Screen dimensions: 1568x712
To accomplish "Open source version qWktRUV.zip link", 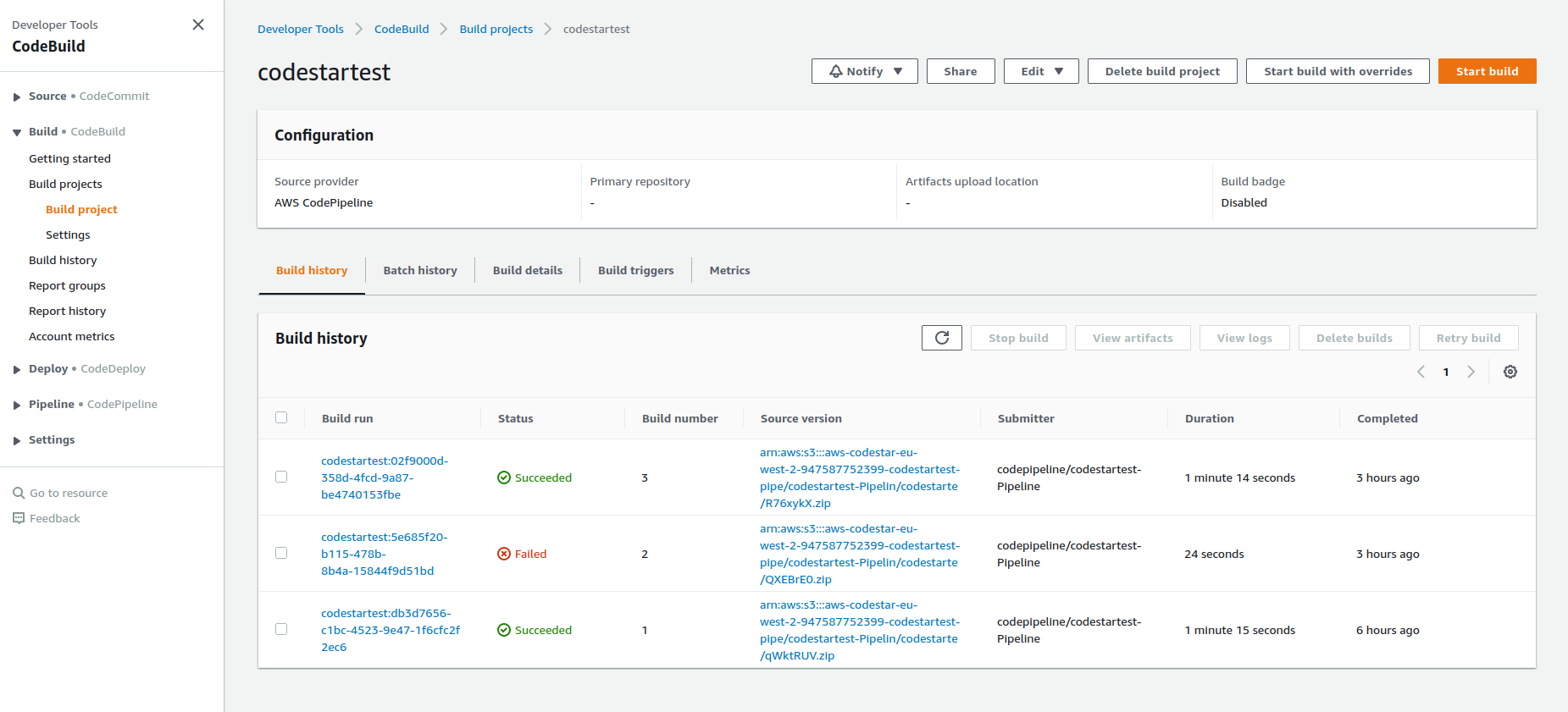I will pyautogui.click(x=860, y=630).
